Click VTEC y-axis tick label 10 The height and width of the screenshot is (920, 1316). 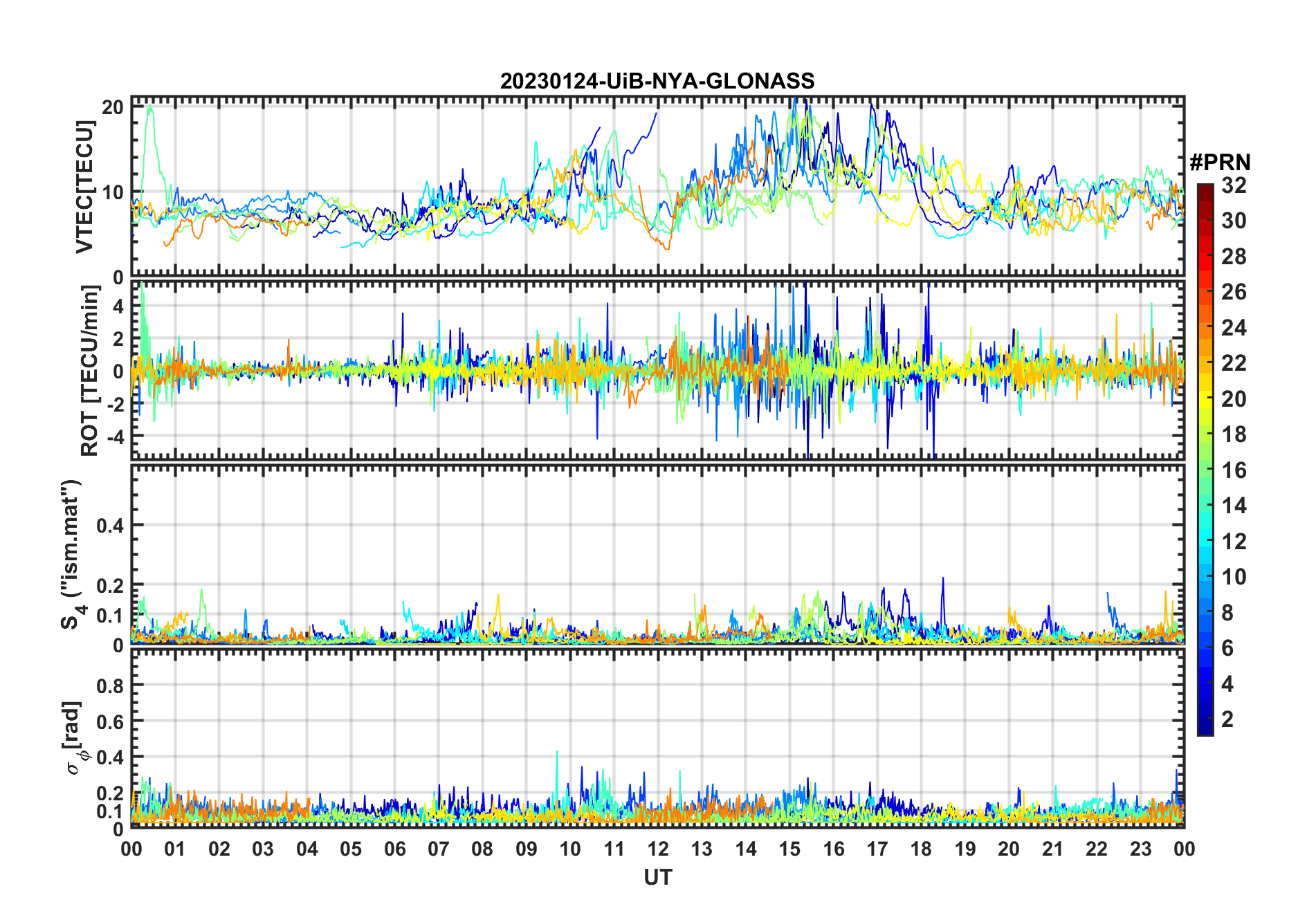pyautogui.click(x=113, y=192)
